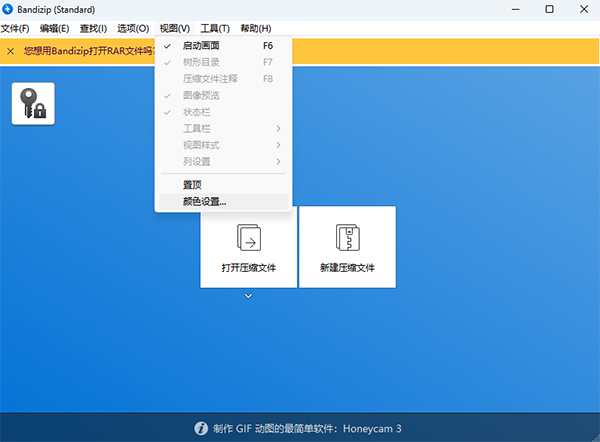
Task: Minimize the Bandizip window
Action: [x=515, y=9]
